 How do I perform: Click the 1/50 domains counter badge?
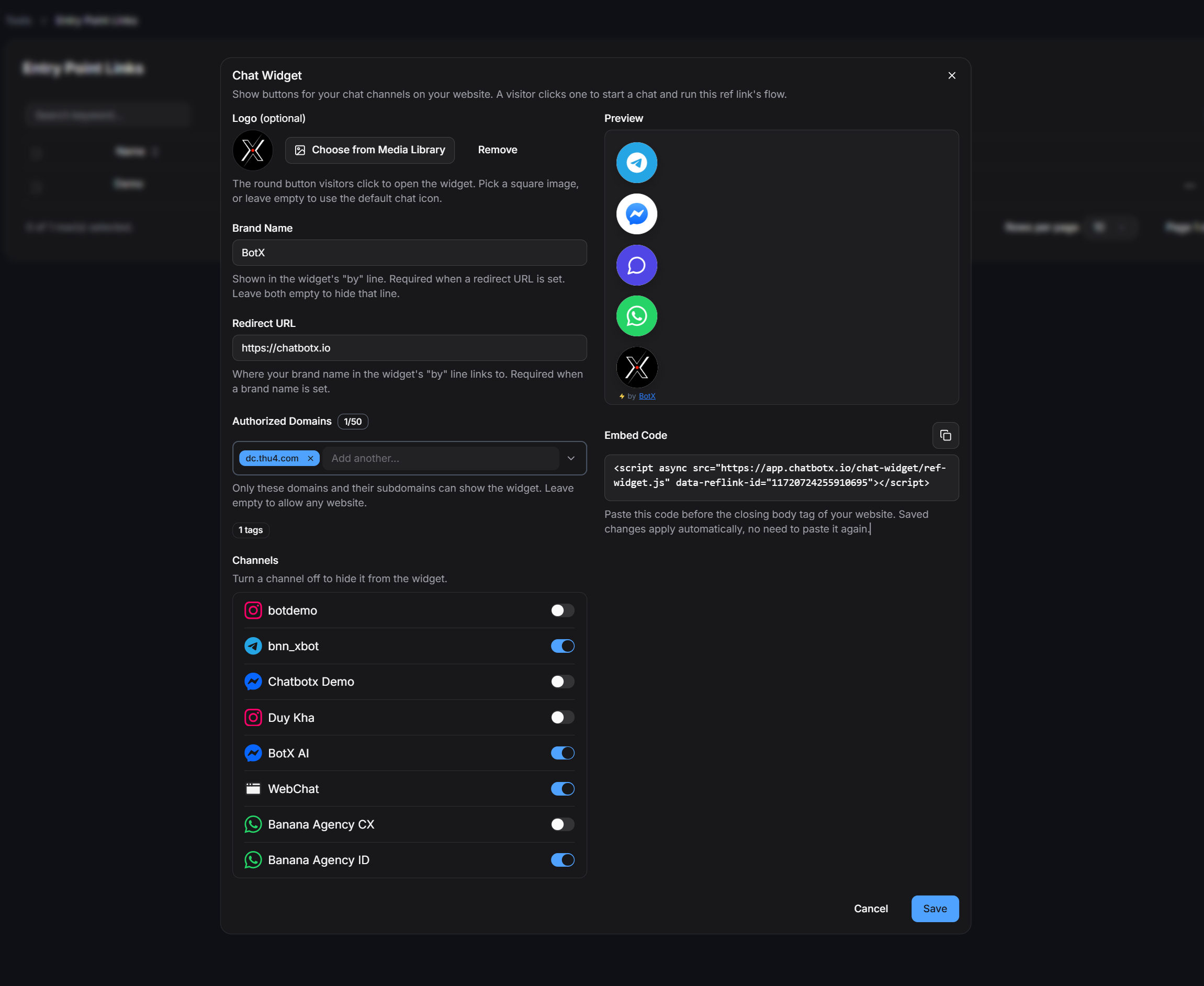tap(352, 422)
